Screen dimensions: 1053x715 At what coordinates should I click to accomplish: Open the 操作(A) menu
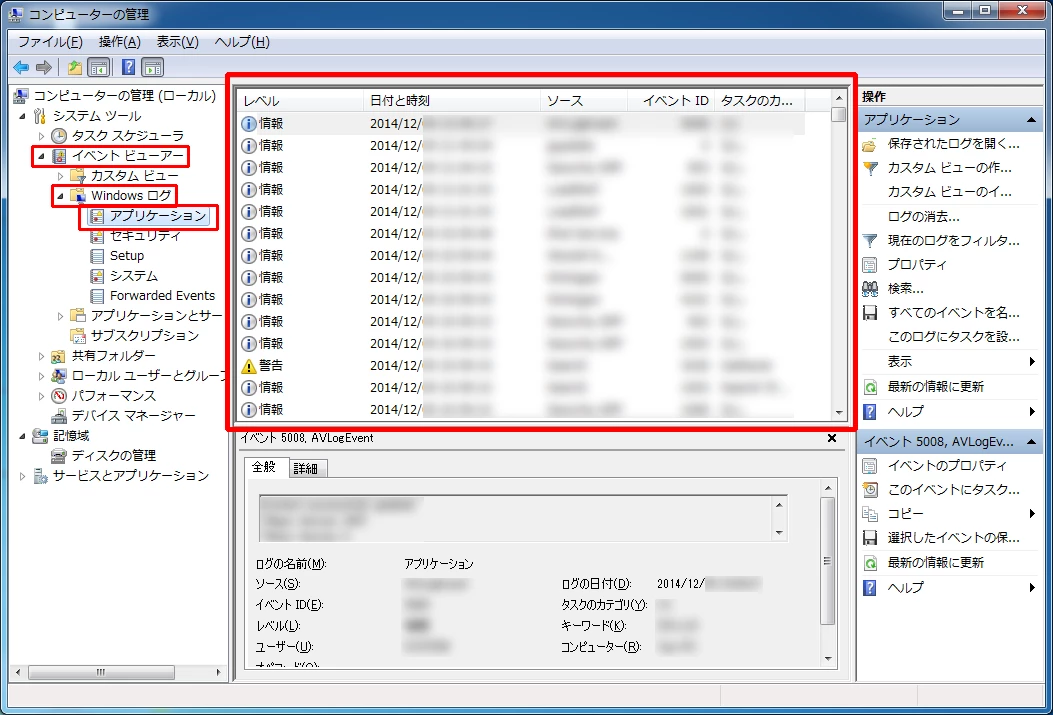[x=120, y=42]
